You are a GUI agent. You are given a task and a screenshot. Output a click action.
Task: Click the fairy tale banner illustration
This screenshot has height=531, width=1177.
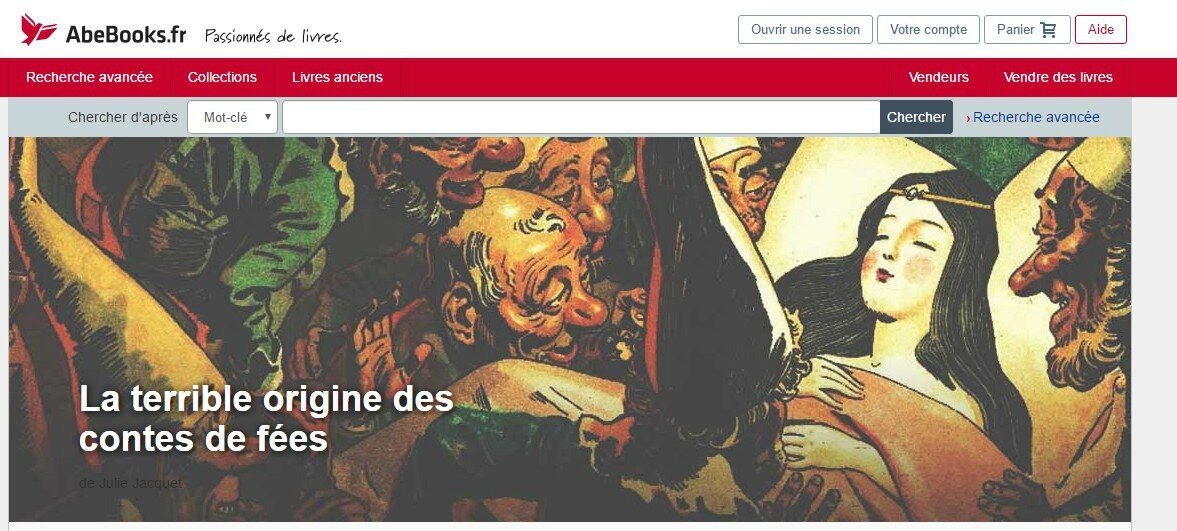tap(570, 329)
